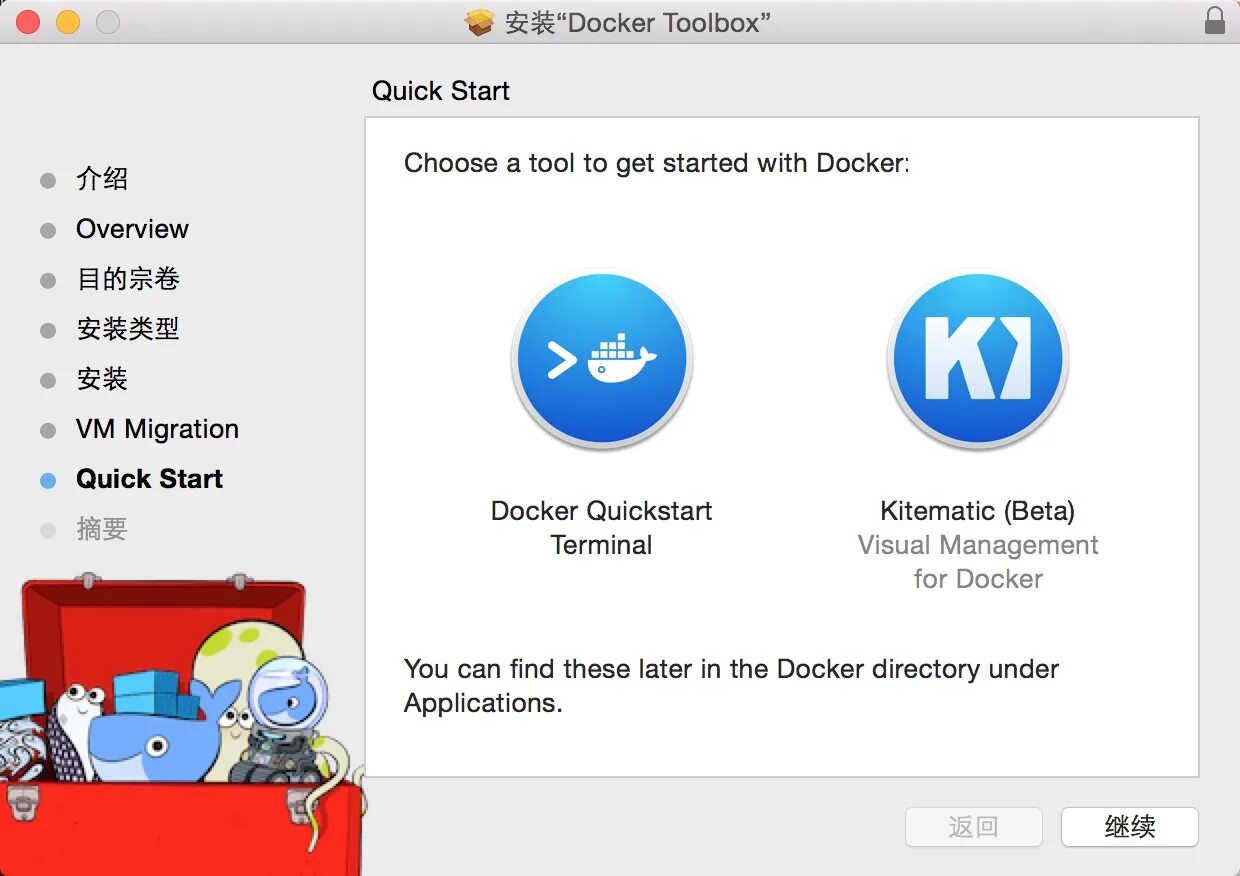Select the 摘要 step in the sidebar

[x=102, y=529]
